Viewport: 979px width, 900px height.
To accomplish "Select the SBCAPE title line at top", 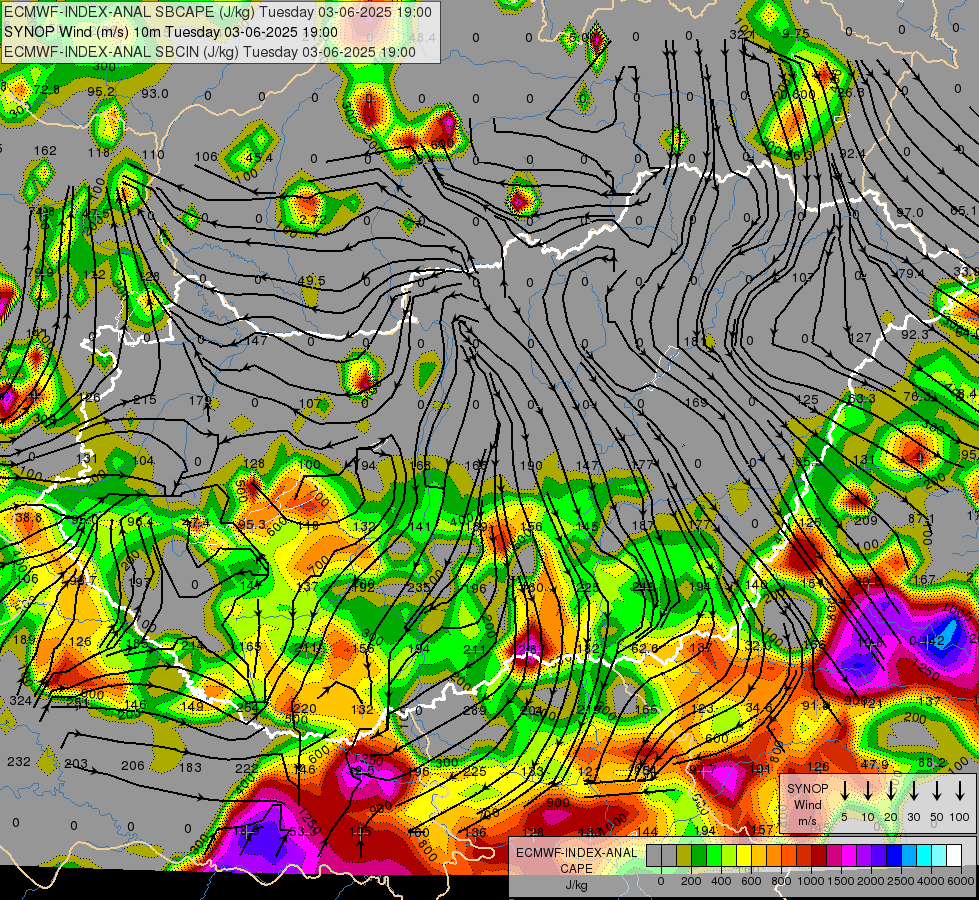I will pyautogui.click(x=218, y=12).
